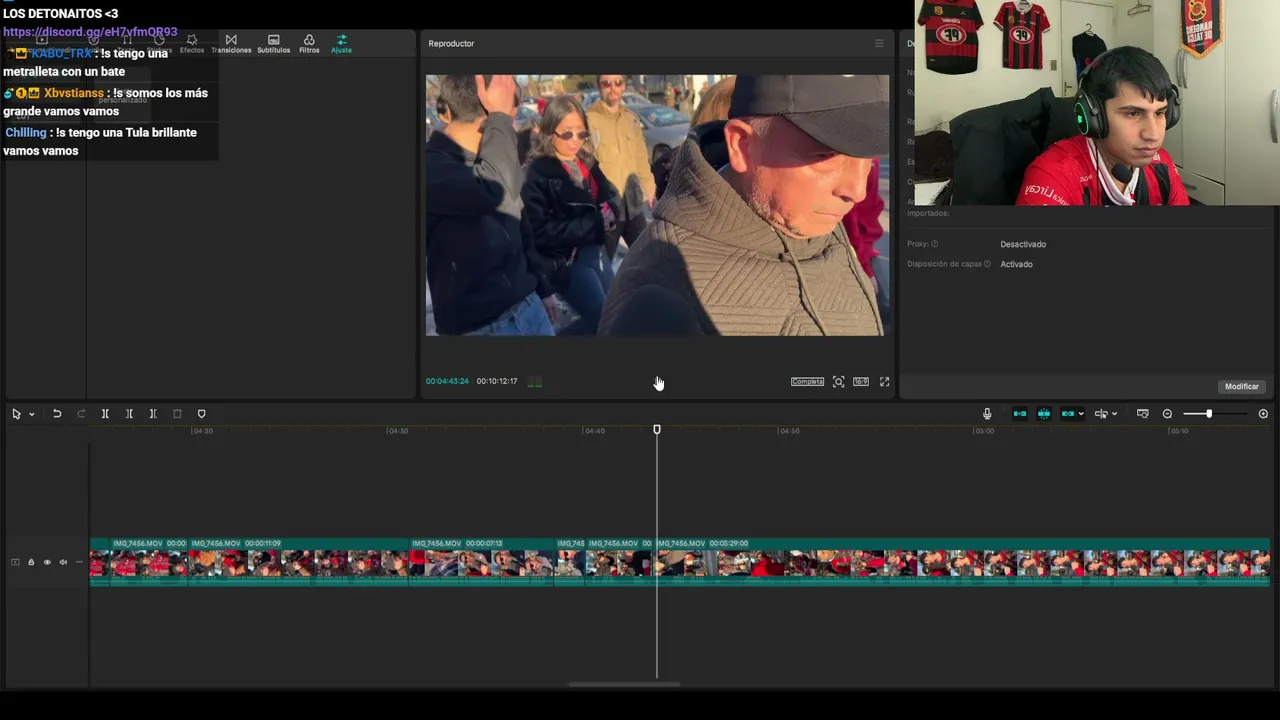Select the IMG_7456.MOV clip labeled 00:05:29:00
This screenshot has height=720, width=1280.
coord(962,562)
